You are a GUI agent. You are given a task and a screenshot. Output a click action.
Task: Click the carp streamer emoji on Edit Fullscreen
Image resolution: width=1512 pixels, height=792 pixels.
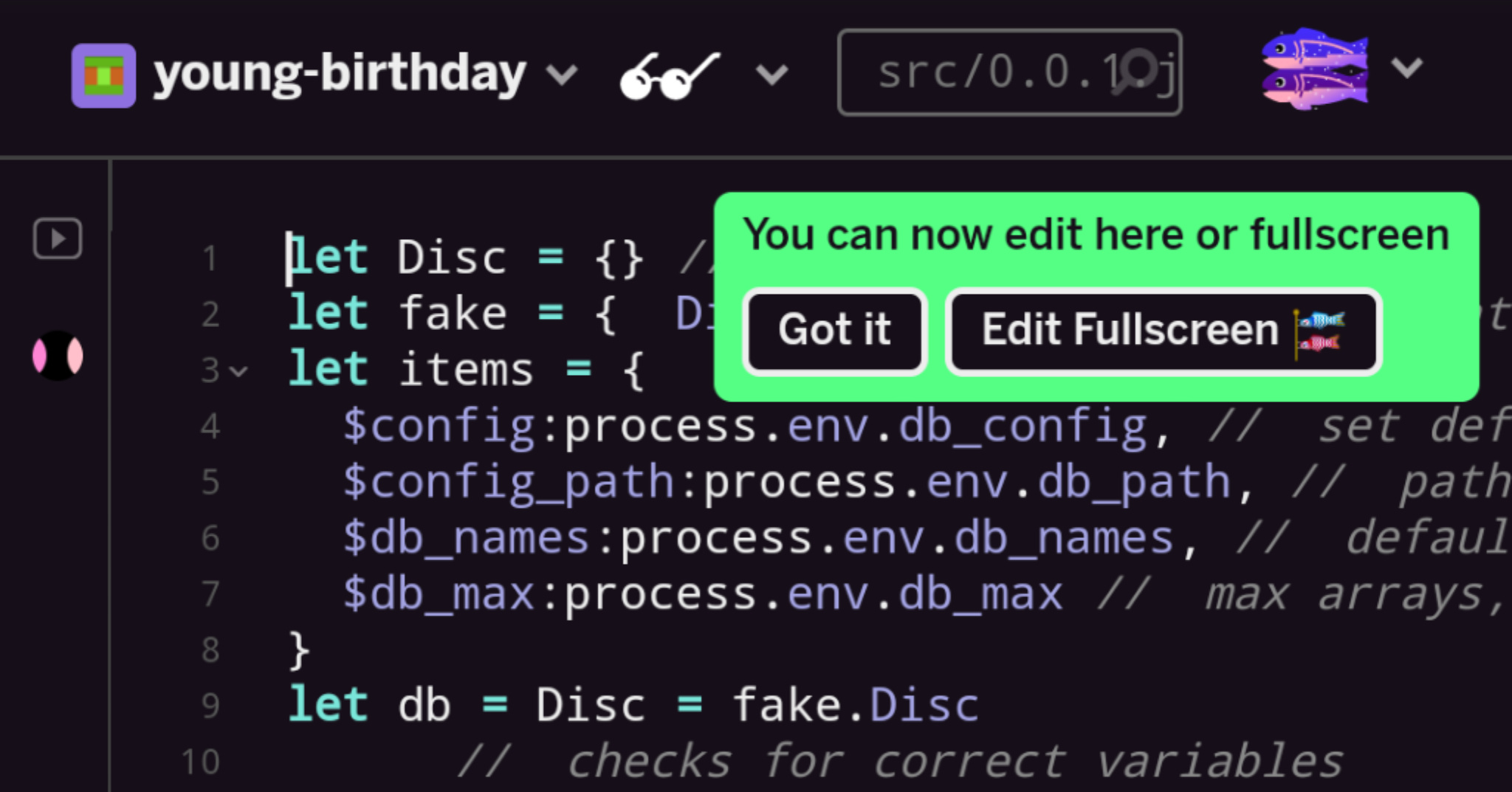click(1320, 333)
